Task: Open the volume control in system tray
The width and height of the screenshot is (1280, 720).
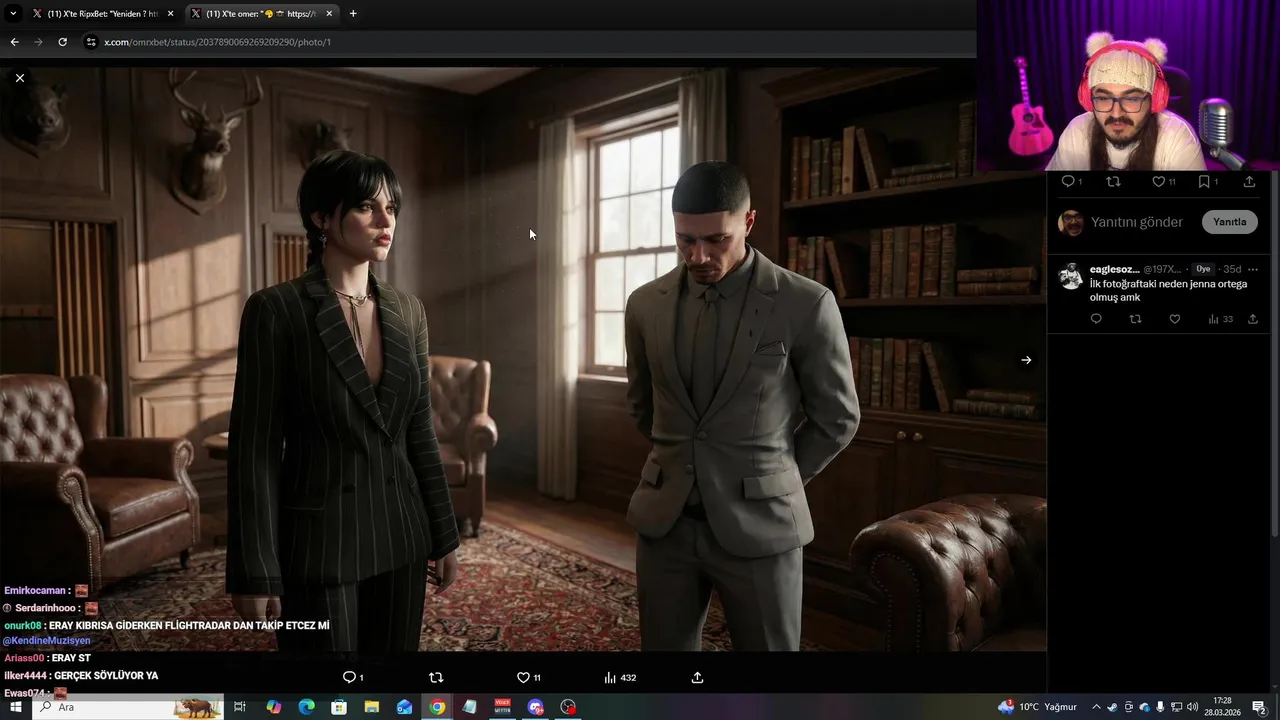Action: 1192,707
